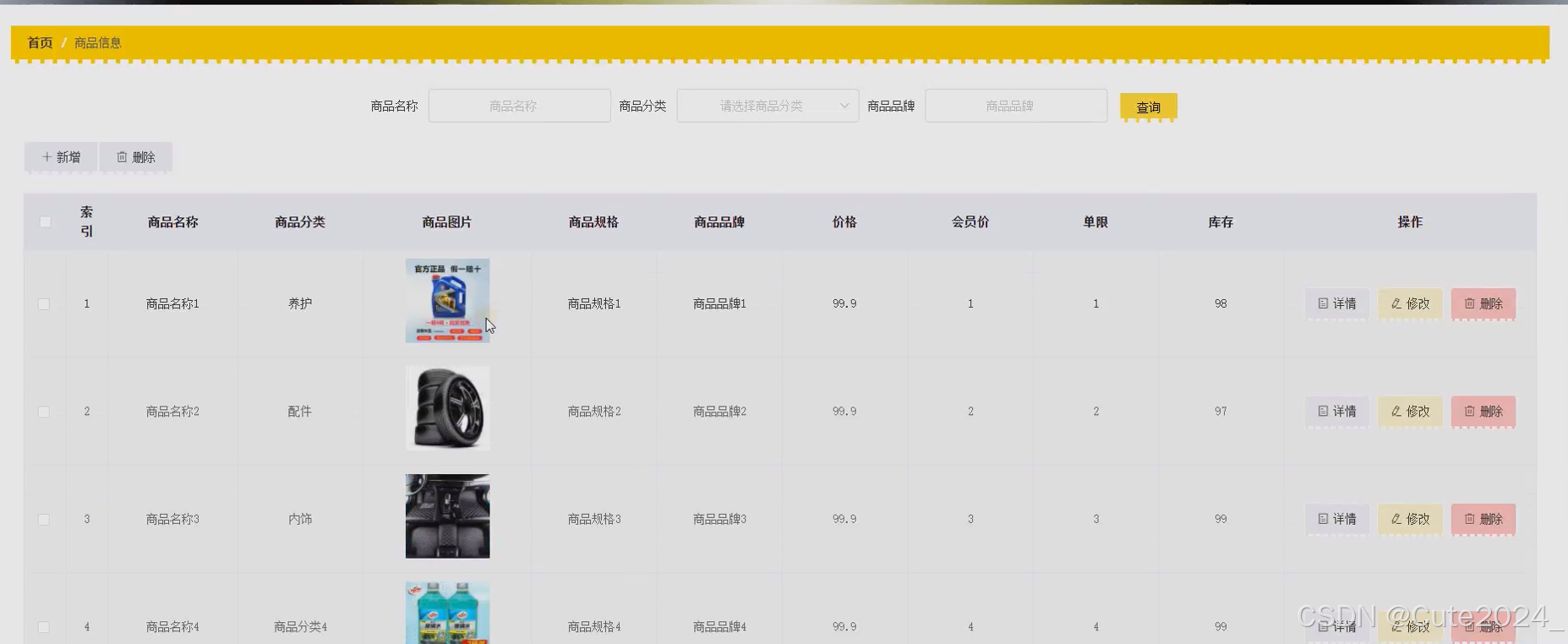Click the 会员价 column header

click(970, 222)
